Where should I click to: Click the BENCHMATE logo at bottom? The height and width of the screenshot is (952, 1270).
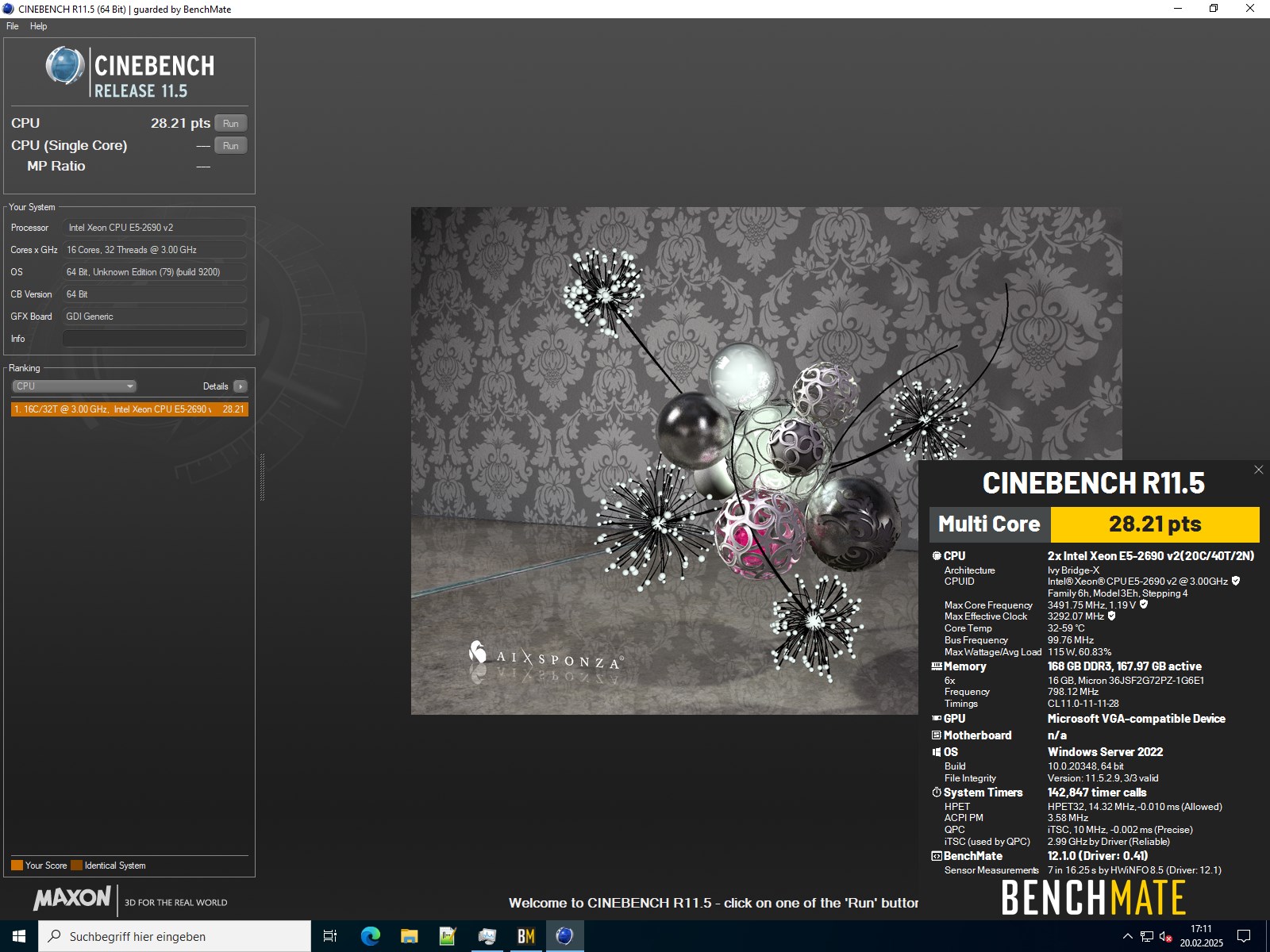click(x=1093, y=899)
